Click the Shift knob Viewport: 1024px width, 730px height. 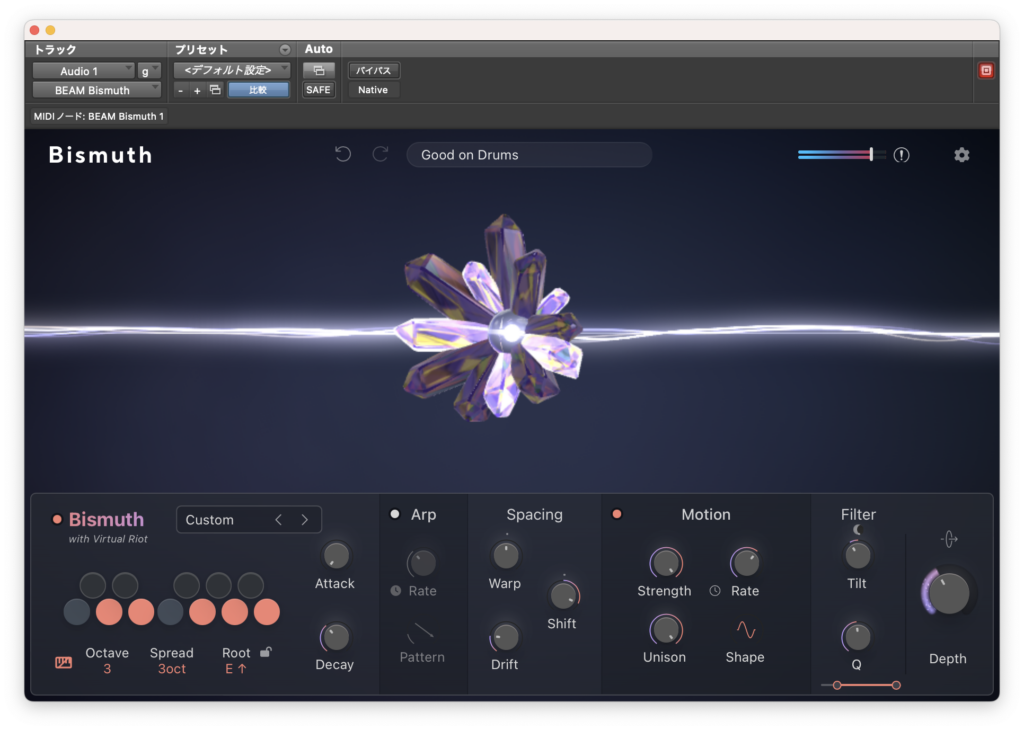click(563, 595)
